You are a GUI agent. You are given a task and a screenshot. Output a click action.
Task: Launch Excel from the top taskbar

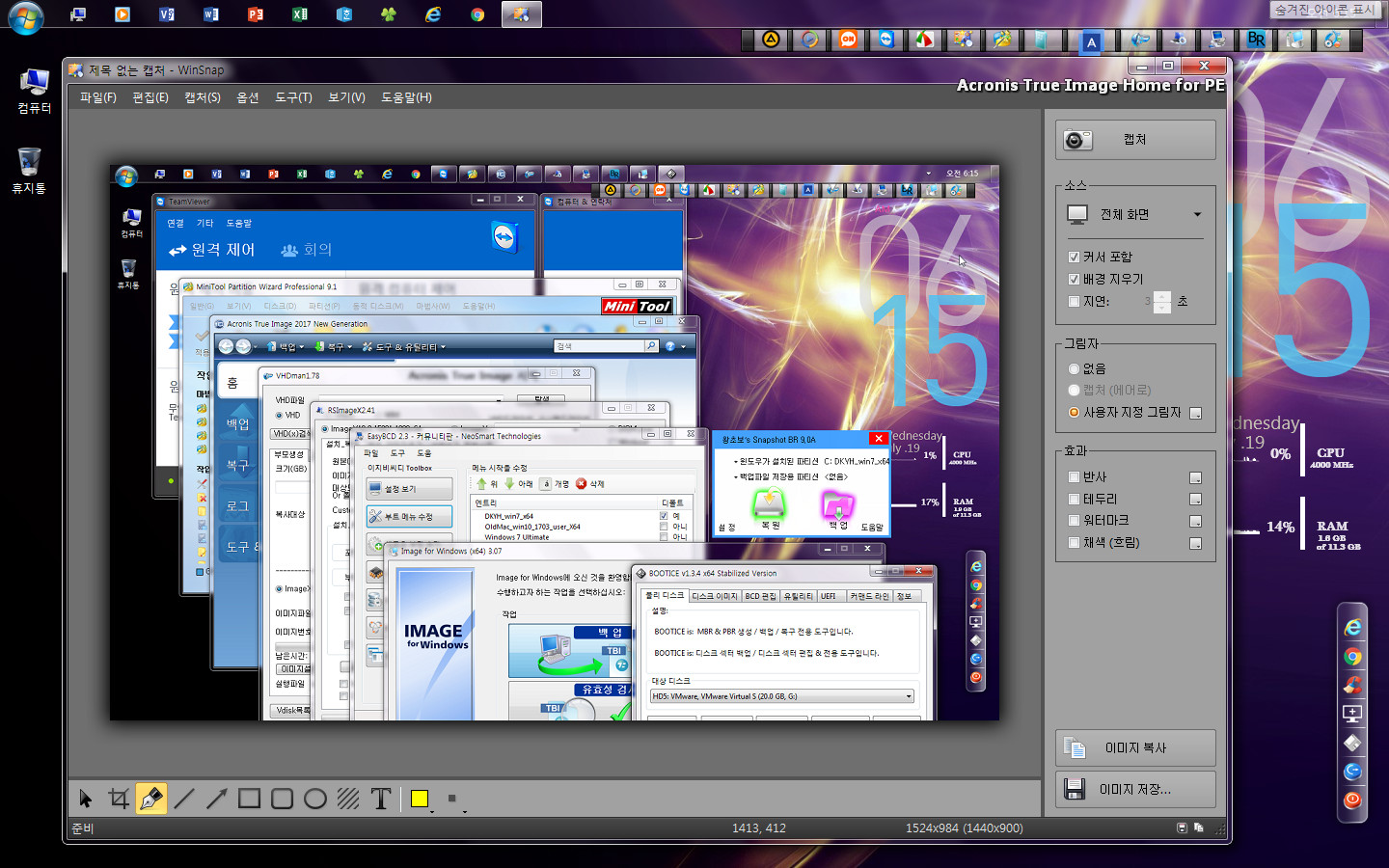coord(299,14)
